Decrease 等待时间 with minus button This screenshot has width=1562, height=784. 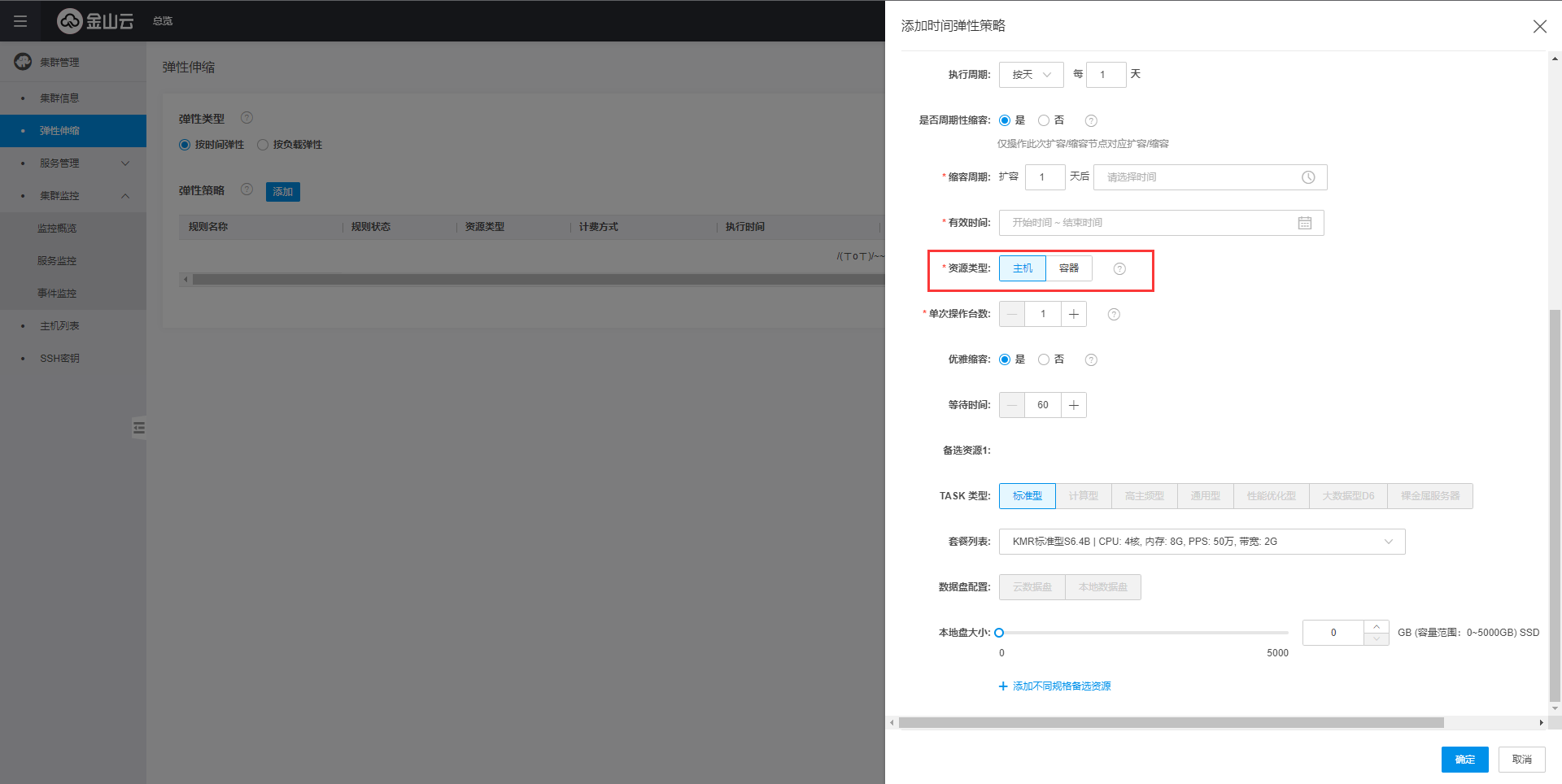[x=1012, y=405]
